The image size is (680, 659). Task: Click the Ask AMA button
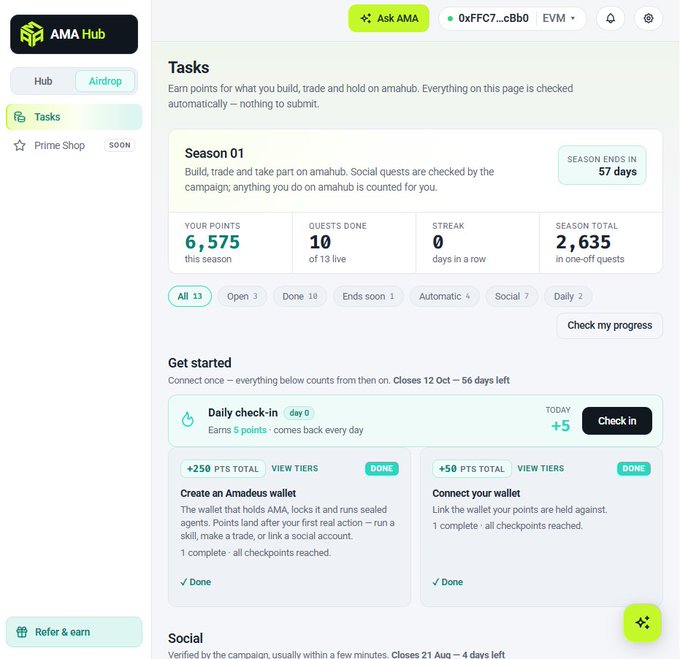[389, 18]
